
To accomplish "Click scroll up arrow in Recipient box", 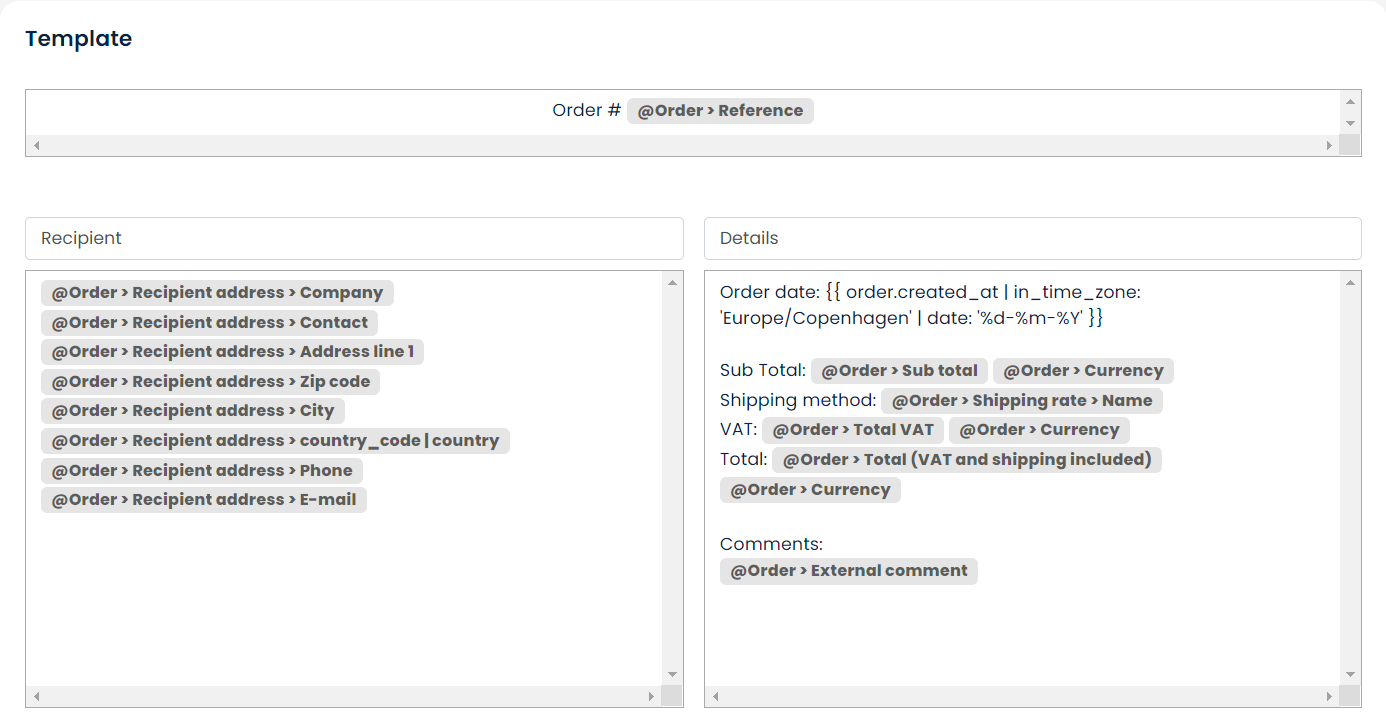I will [x=672, y=283].
